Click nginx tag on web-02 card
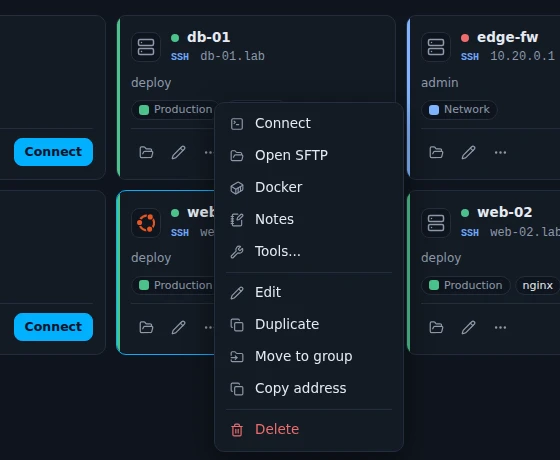 [538, 285]
